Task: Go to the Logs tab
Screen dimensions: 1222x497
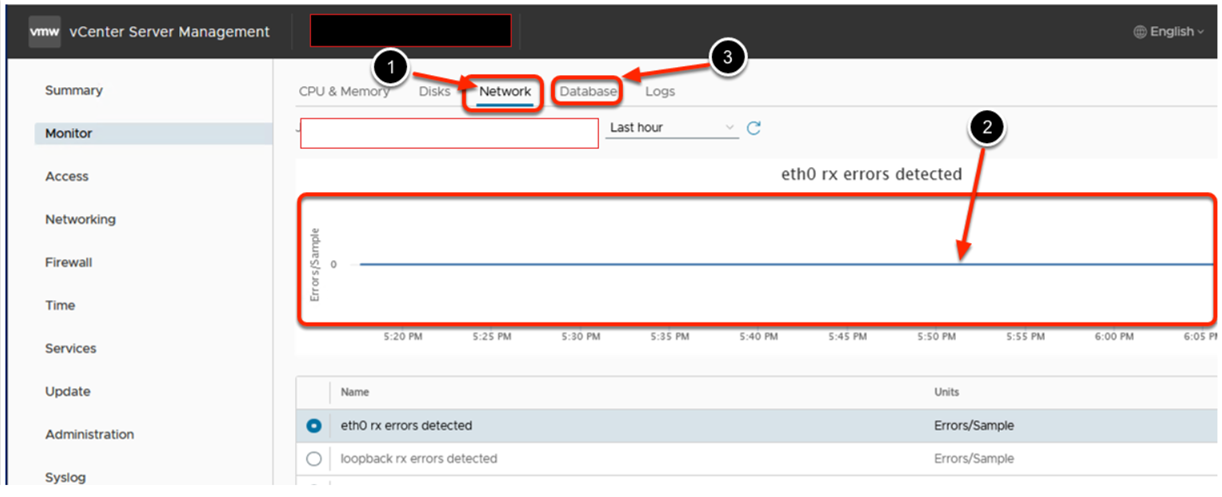Action: coord(660,92)
